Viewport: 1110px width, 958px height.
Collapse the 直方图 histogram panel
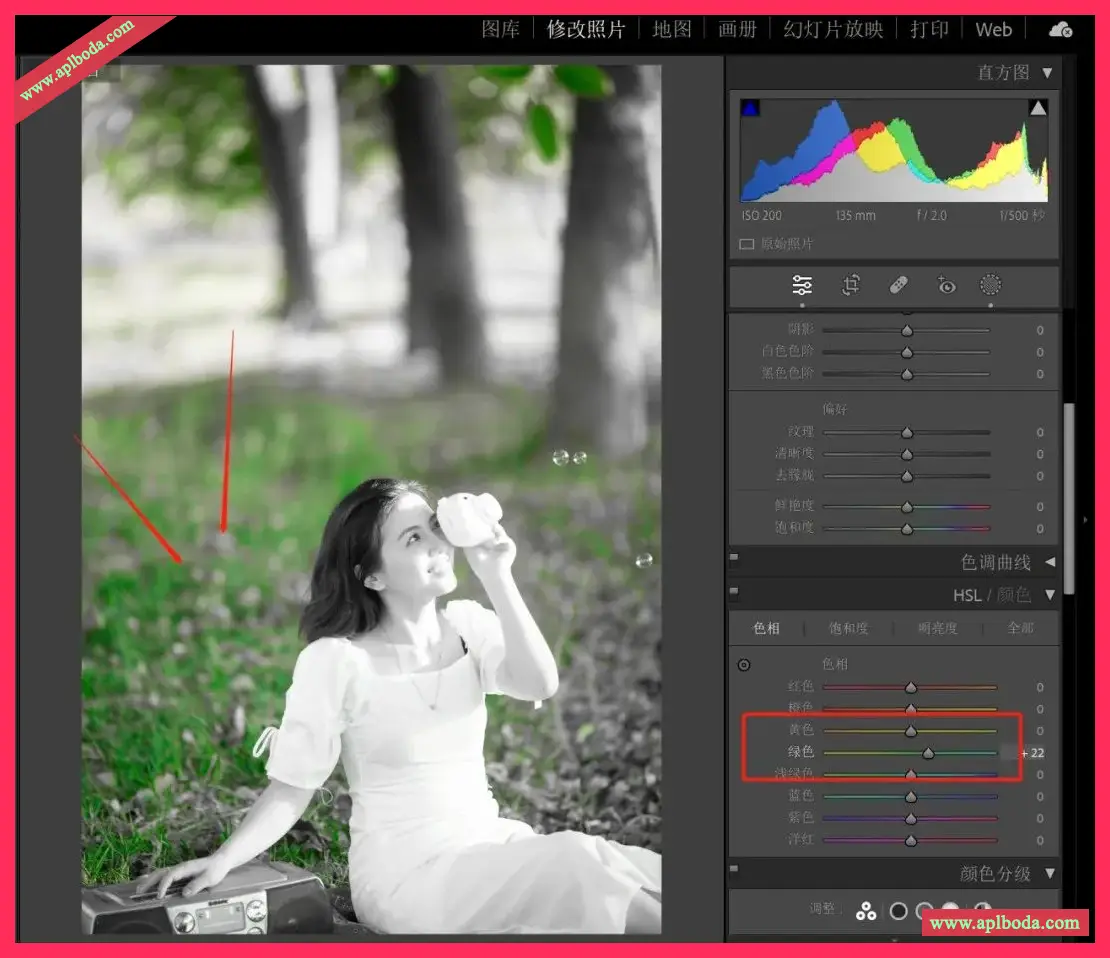click(x=1047, y=72)
